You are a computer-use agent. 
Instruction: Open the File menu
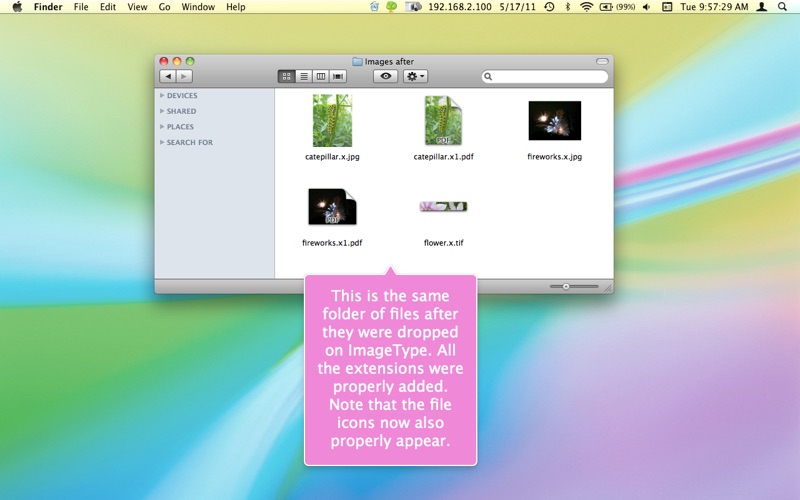pyautogui.click(x=81, y=7)
